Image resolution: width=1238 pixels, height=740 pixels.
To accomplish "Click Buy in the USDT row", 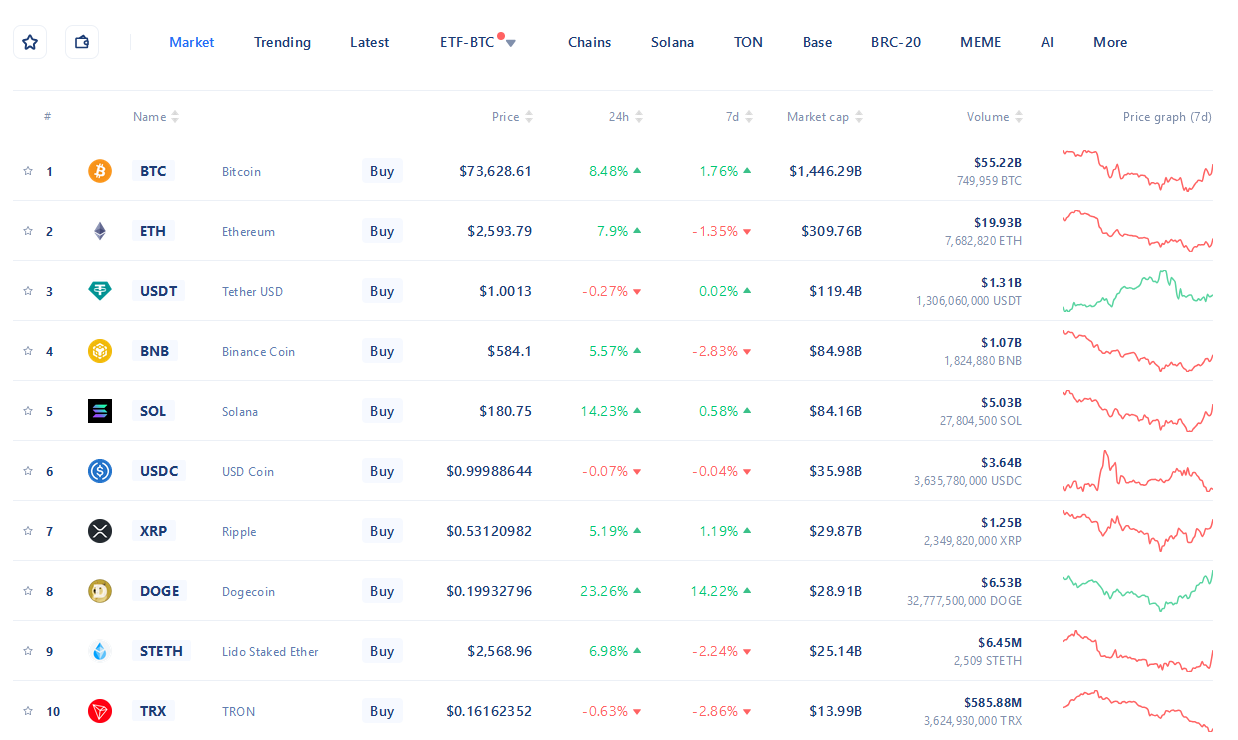I will pos(382,291).
